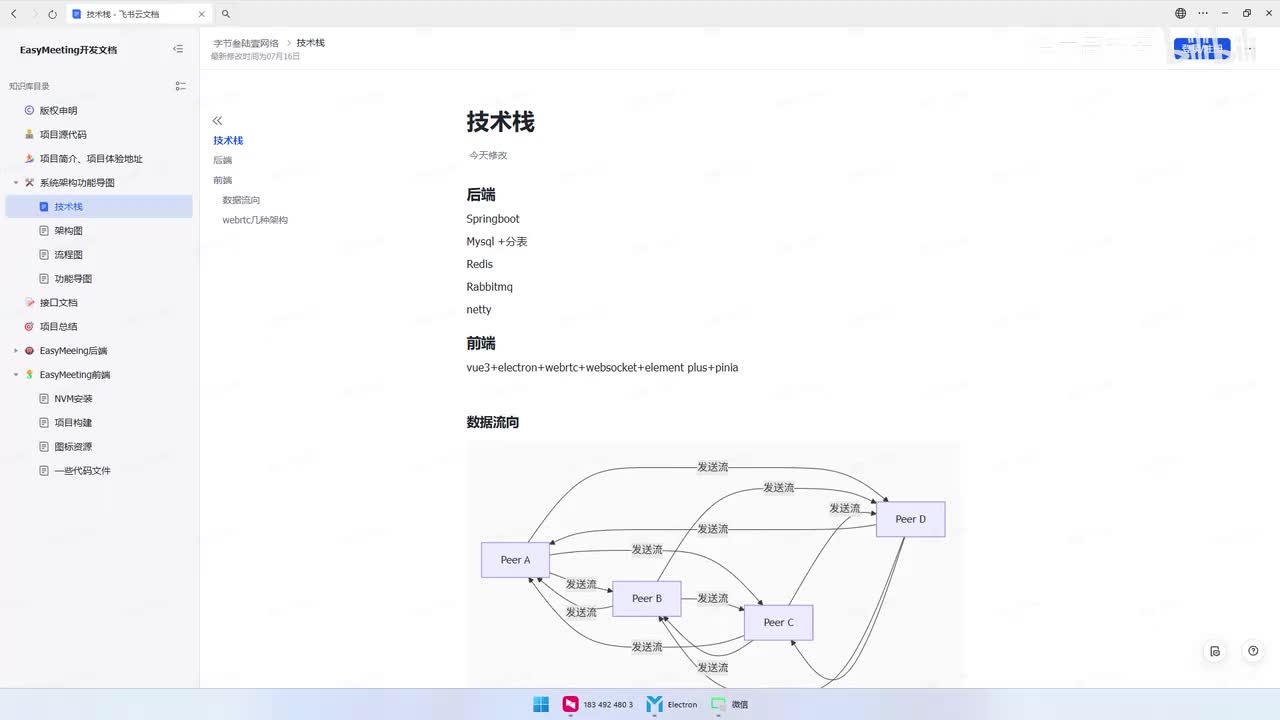Click the 项目总结 target icon
Screen dimensions: 1280x720
pyautogui.click(x=29, y=327)
